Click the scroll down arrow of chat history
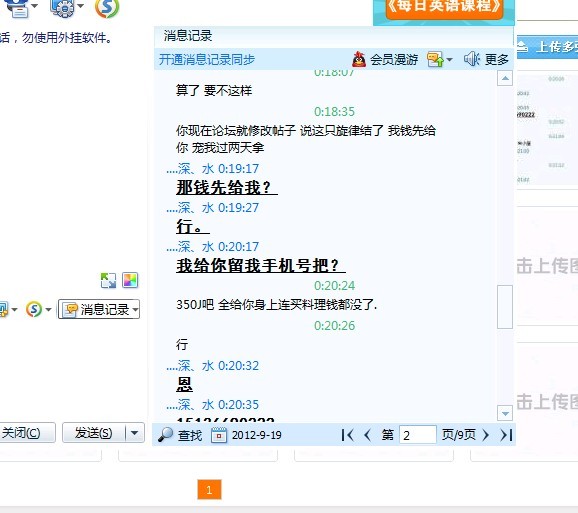The width and height of the screenshot is (578, 513). [505, 413]
